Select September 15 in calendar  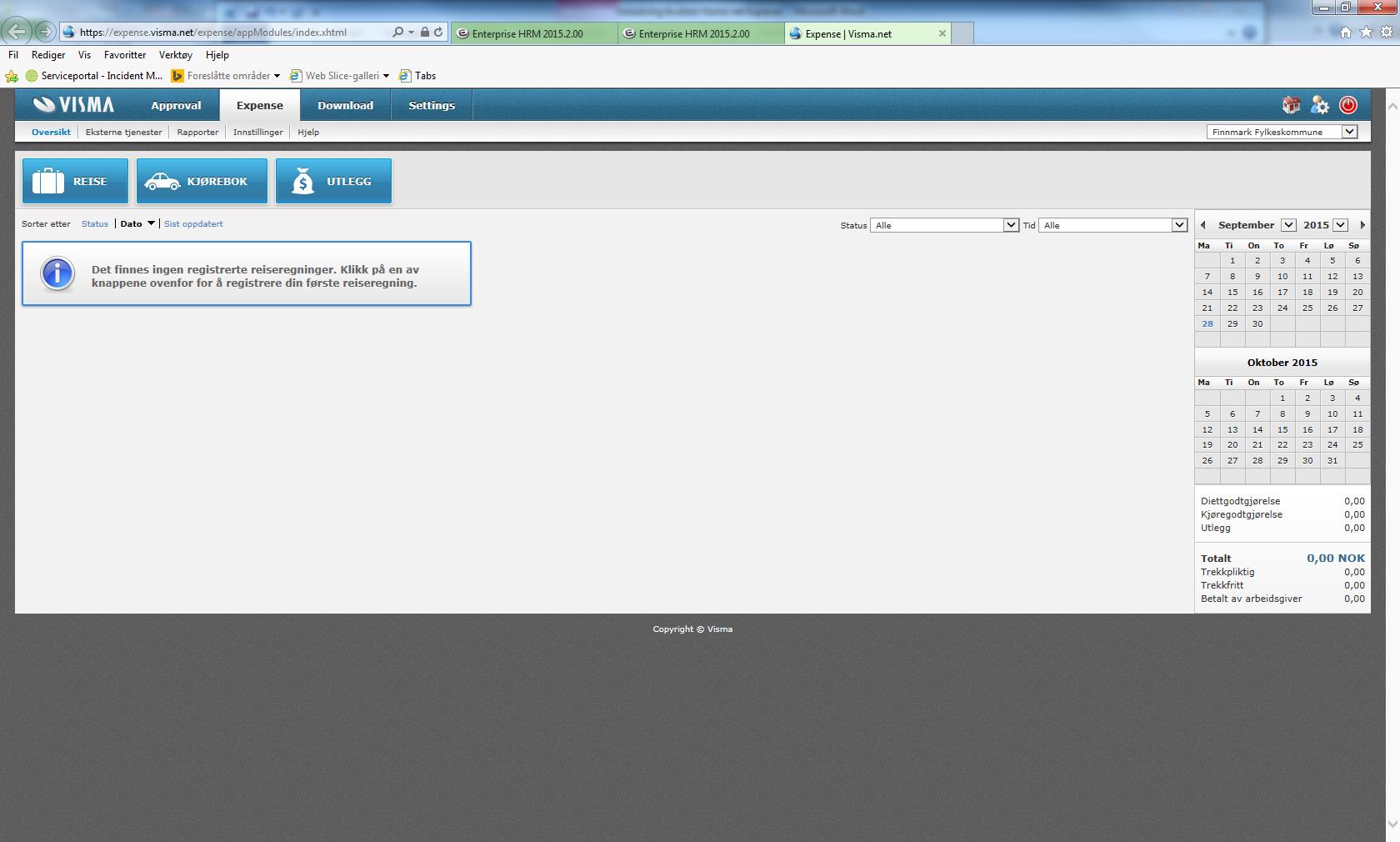pyautogui.click(x=1232, y=292)
